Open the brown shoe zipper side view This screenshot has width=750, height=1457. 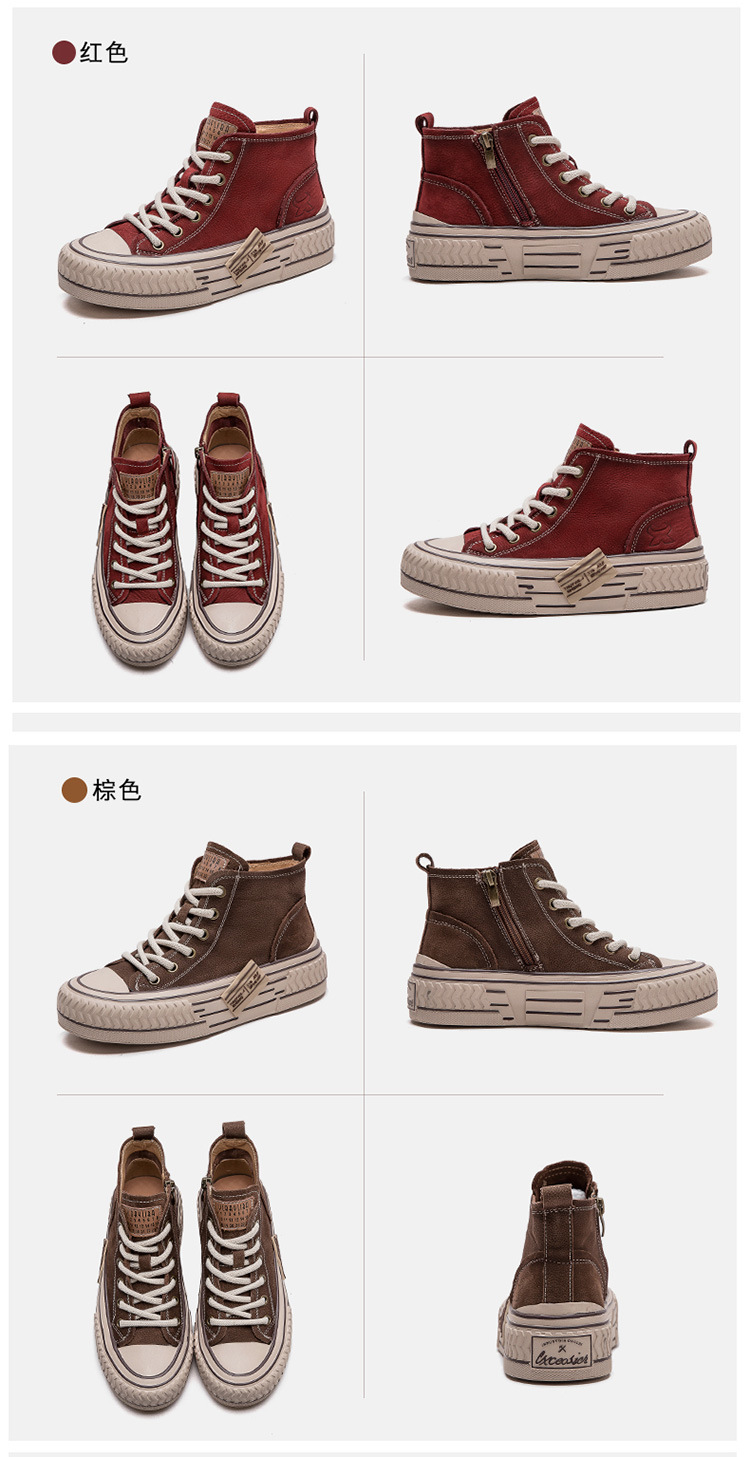[563, 932]
